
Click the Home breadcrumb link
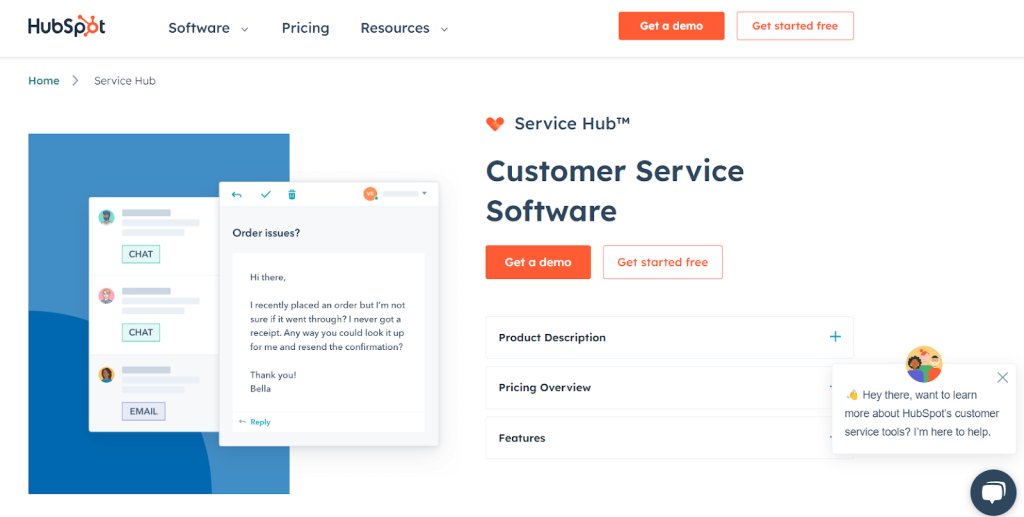44,81
